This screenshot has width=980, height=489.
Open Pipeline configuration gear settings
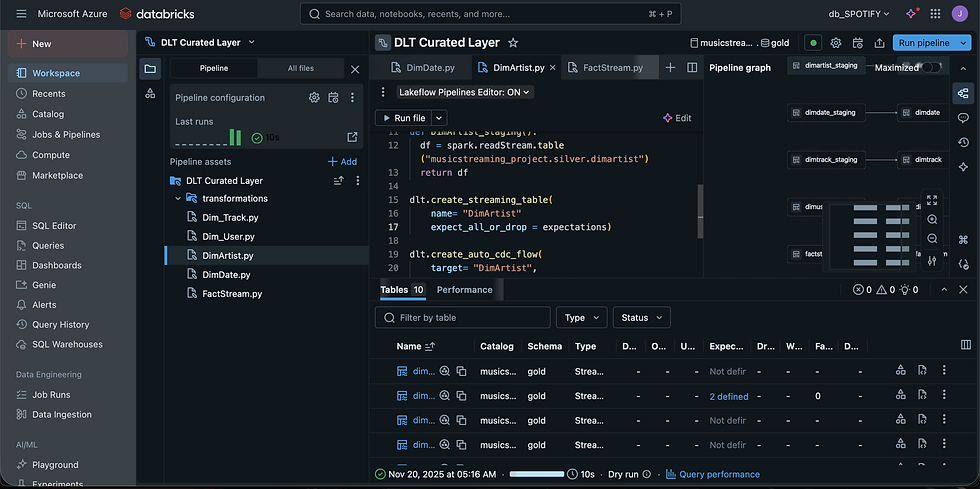pyautogui.click(x=314, y=98)
